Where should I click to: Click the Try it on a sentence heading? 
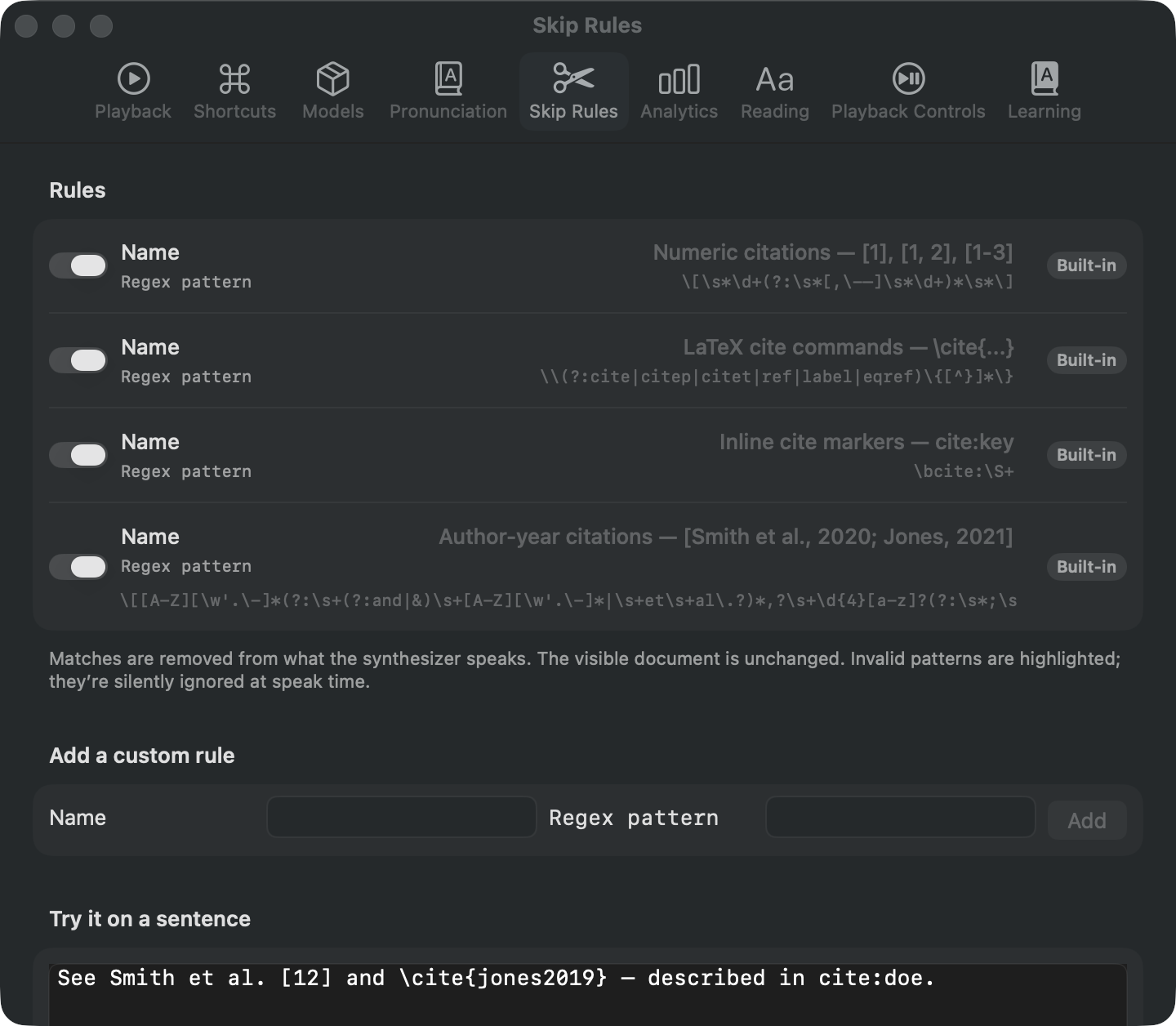click(150, 919)
